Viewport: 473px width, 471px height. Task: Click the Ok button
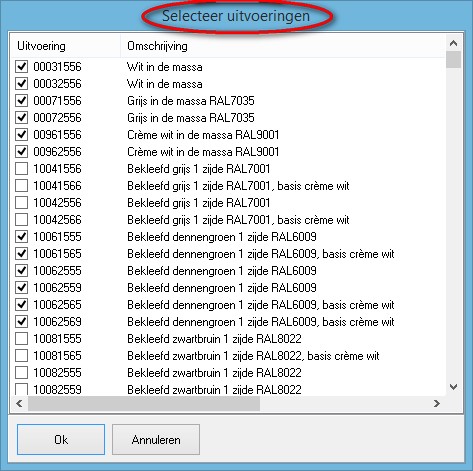[61, 439]
